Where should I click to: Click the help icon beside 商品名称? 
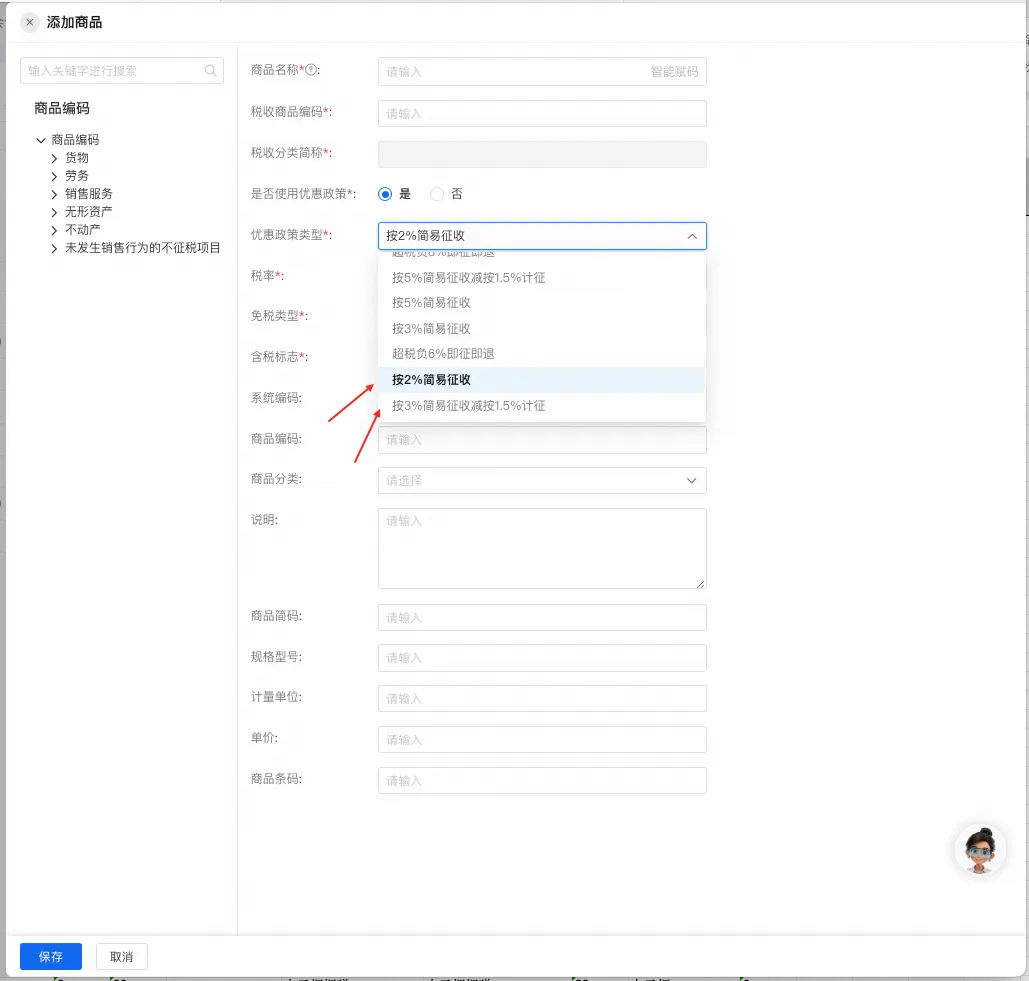pyautogui.click(x=311, y=70)
